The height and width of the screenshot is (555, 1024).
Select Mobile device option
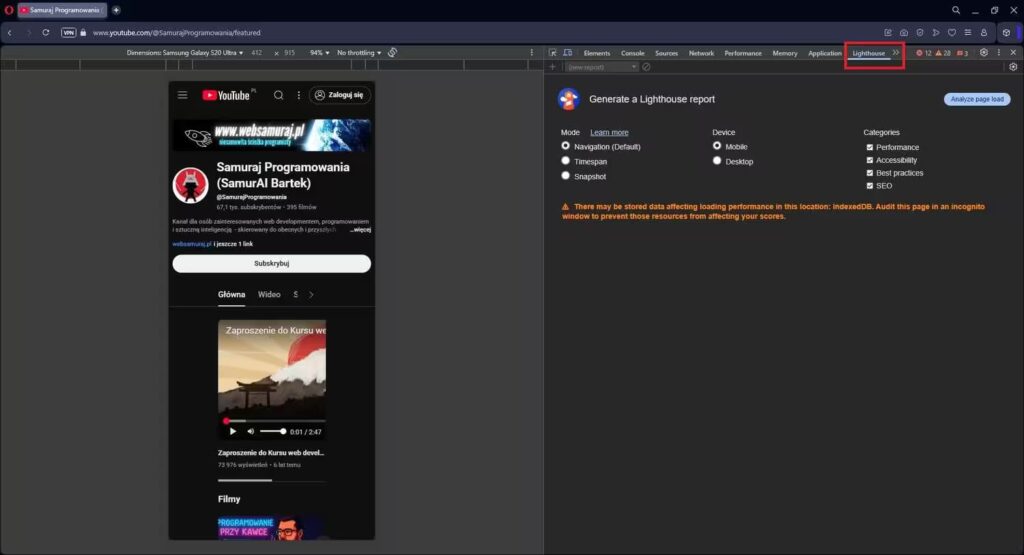[717, 146]
